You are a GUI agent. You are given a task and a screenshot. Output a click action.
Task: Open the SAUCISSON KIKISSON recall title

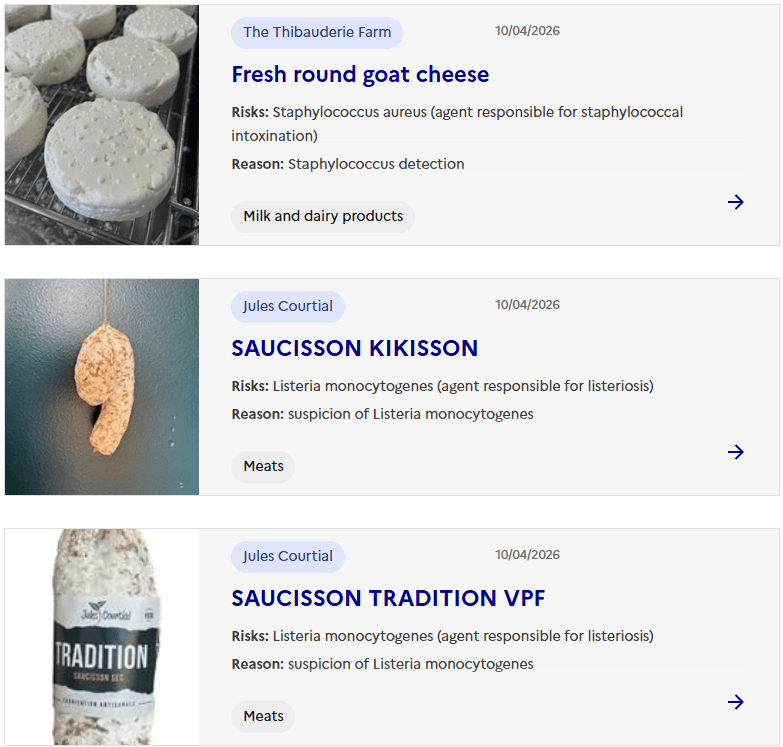pyautogui.click(x=354, y=348)
